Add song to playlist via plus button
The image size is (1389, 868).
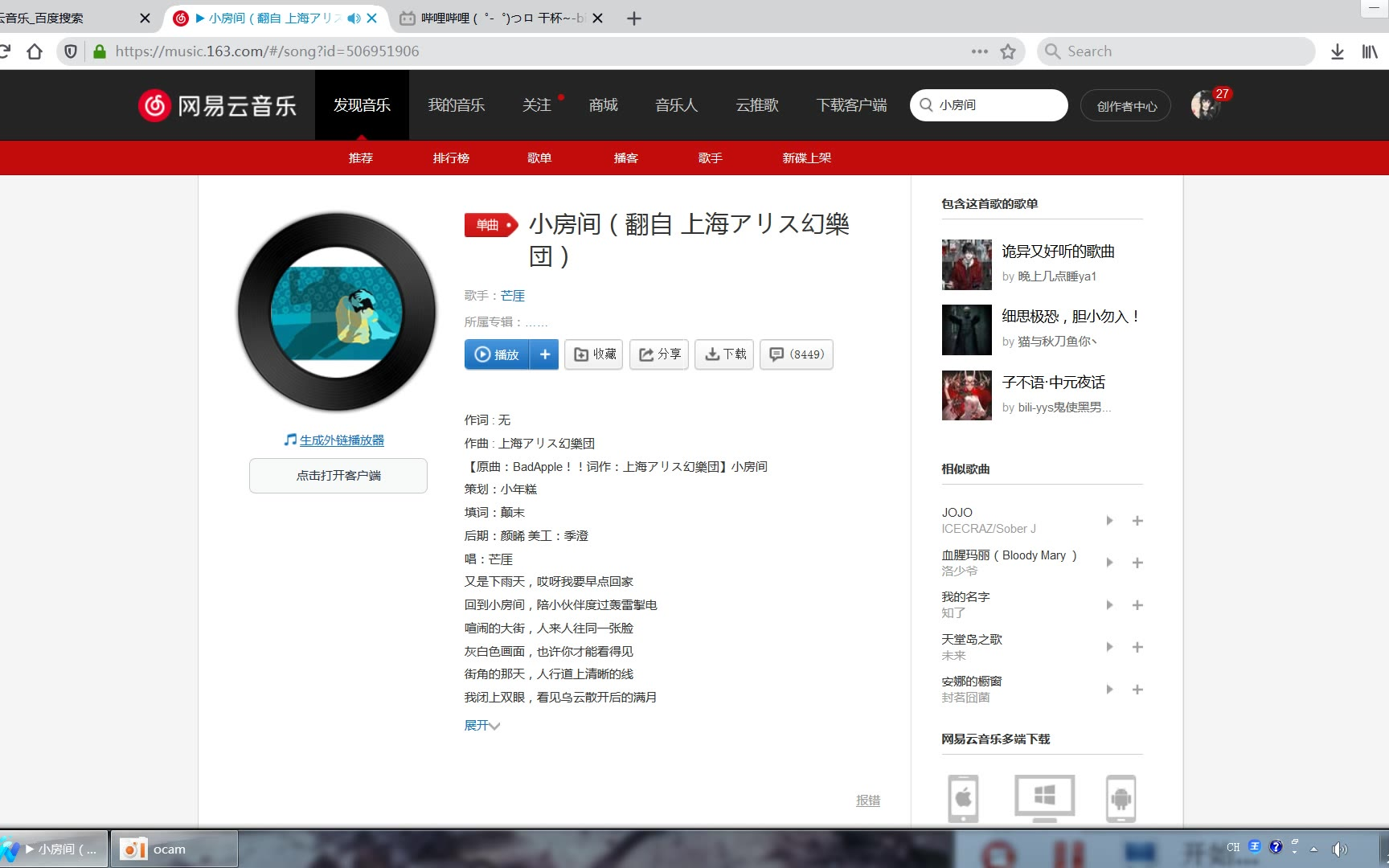click(544, 354)
